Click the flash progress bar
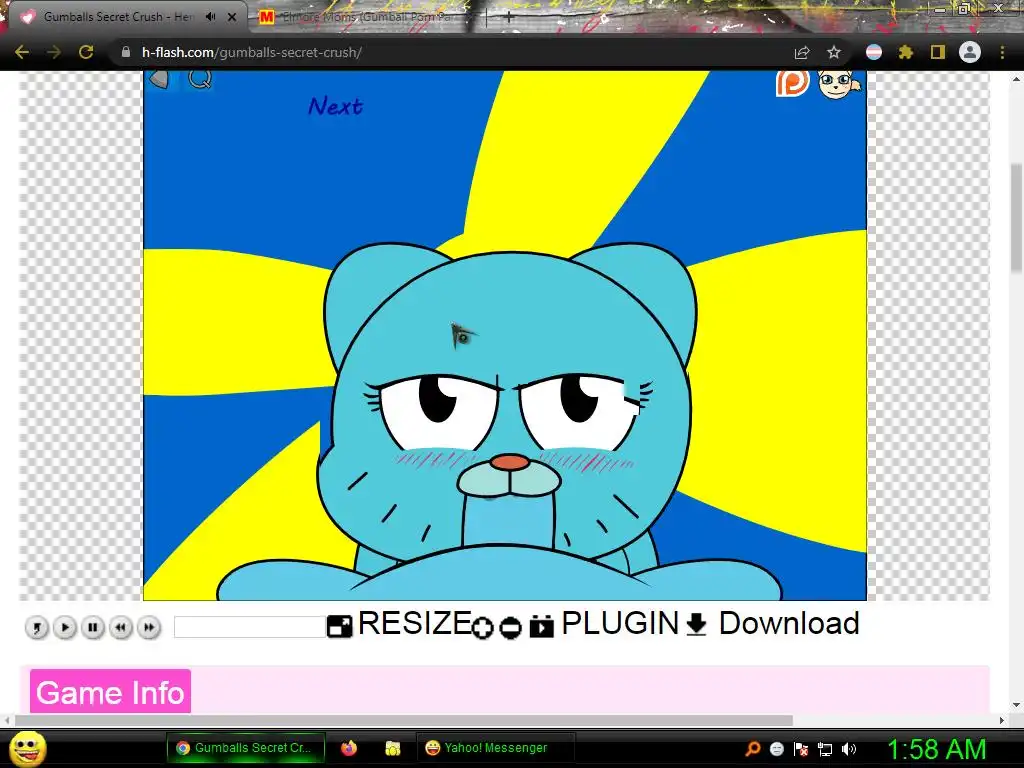1024x768 pixels. [x=250, y=627]
